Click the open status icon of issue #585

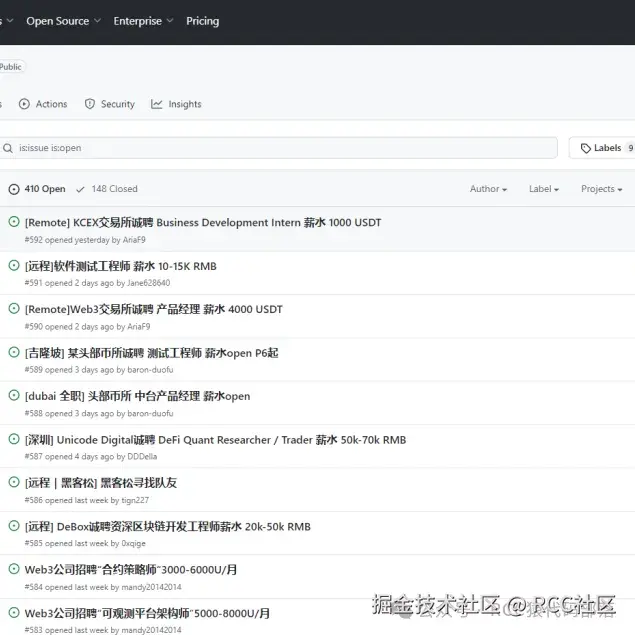click(14, 526)
